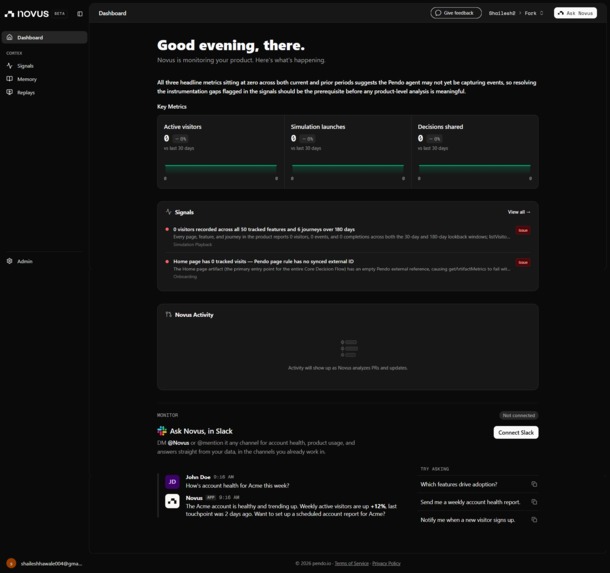Click the Shailesh2 breadcrumb

501,13
